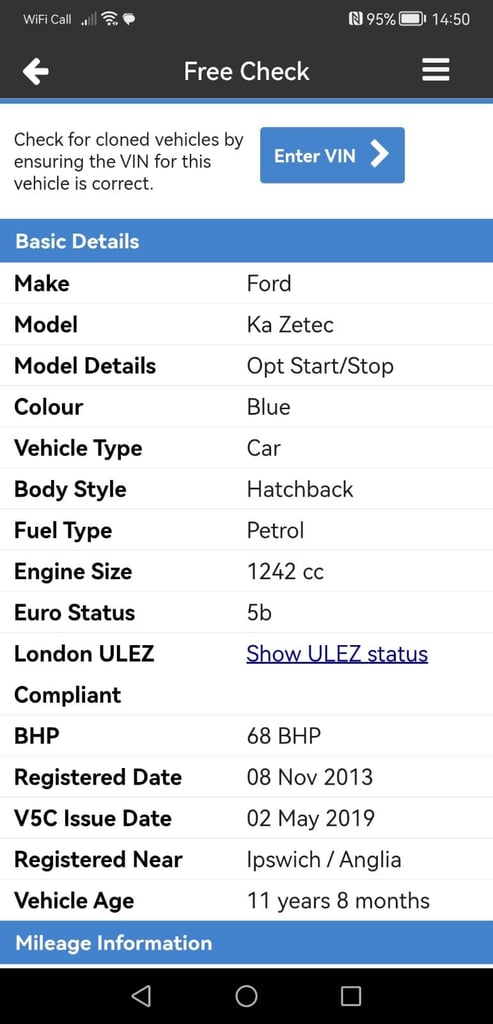Tap the Registered Date row 08 Nov 2013

point(246,777)
